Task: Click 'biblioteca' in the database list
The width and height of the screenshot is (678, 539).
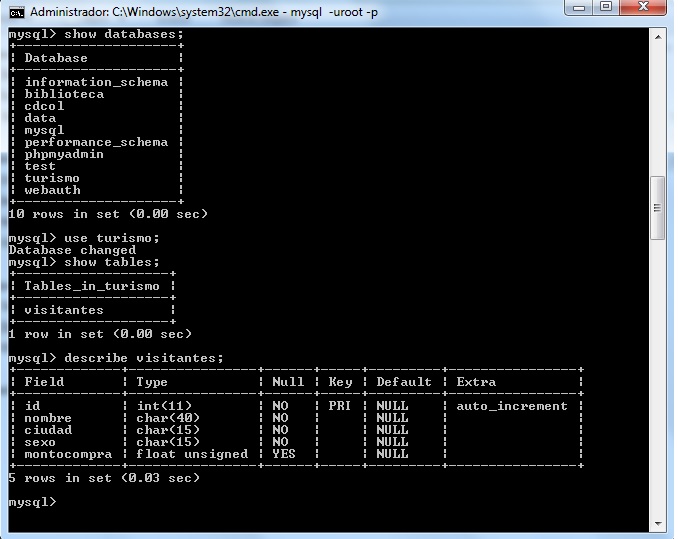Action: (x=64, y=94)
